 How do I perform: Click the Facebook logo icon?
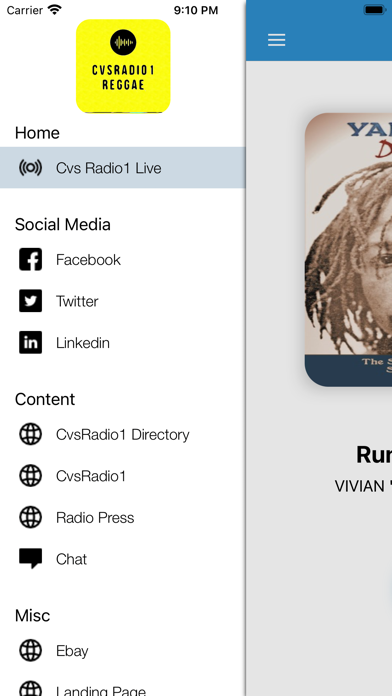(30, 259)
